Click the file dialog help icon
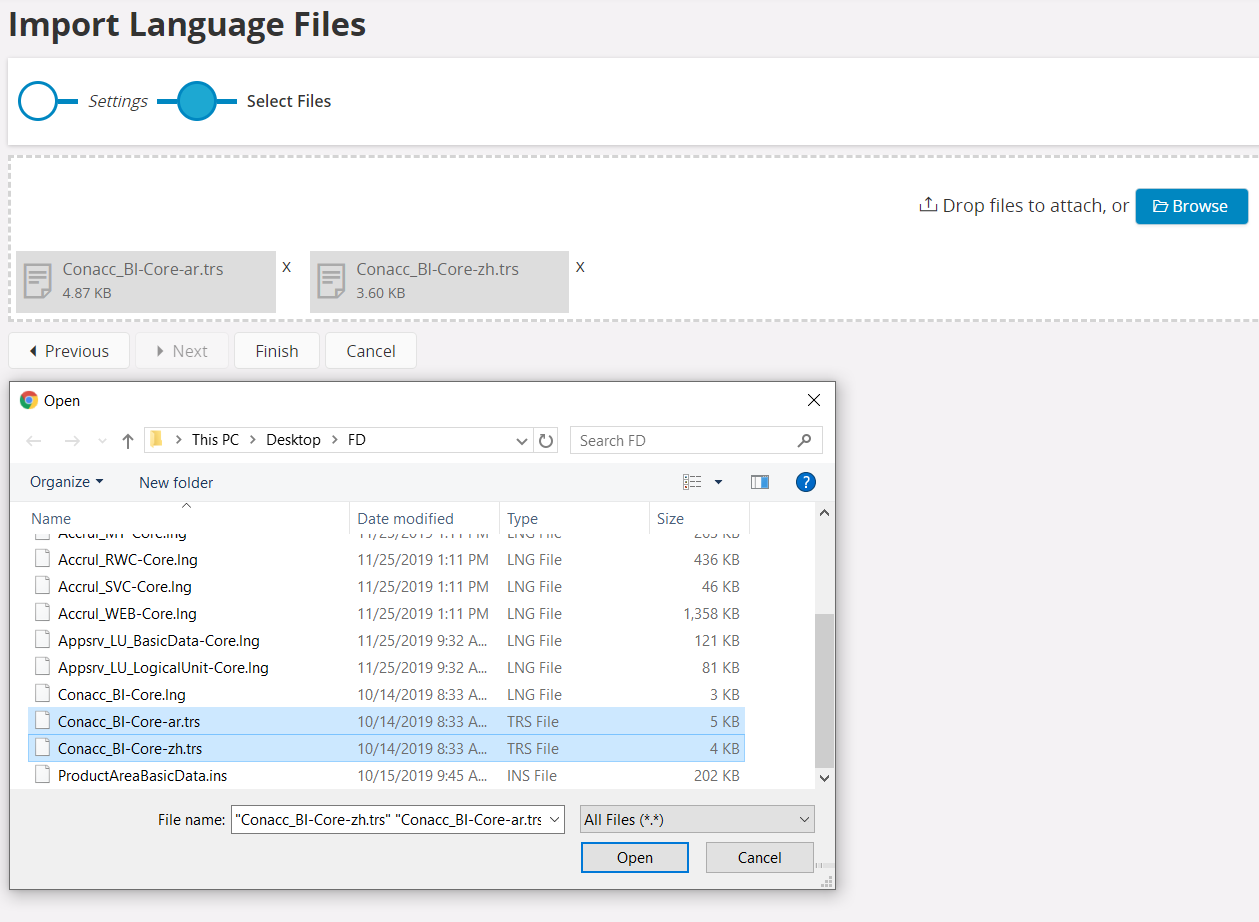1259x922 pixels. pos(806,482)
